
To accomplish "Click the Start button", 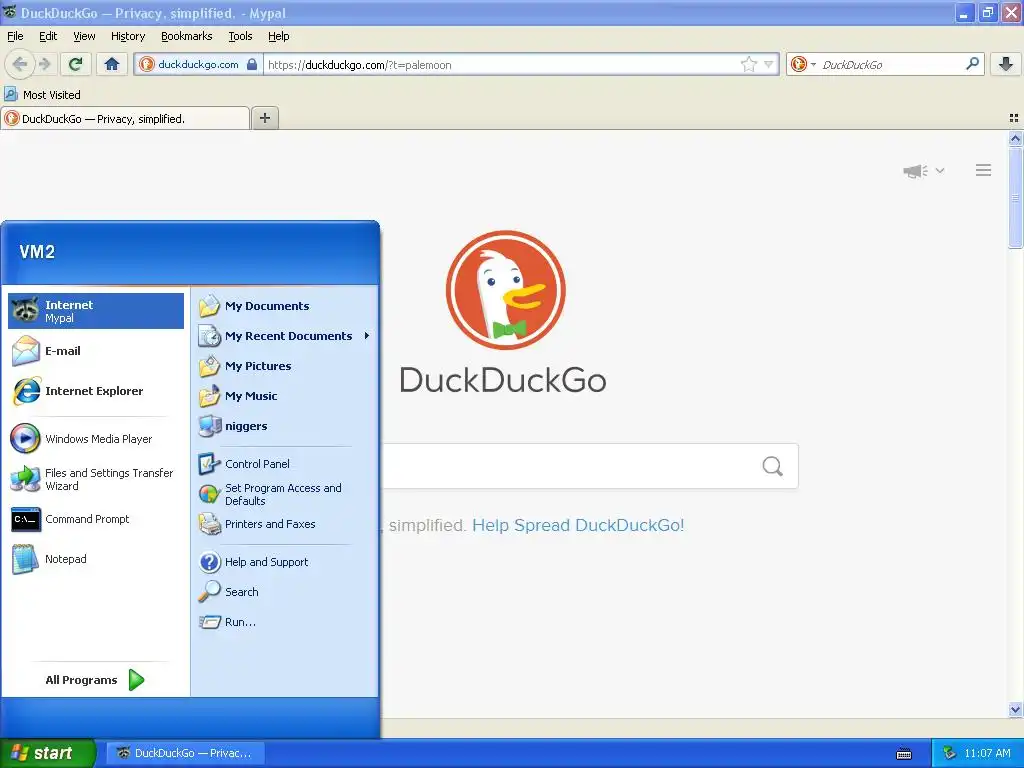I will [x=47, y=753].
